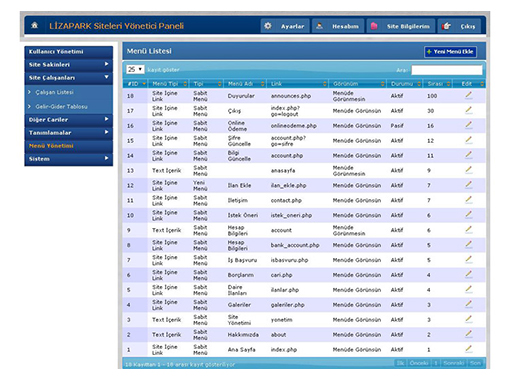Collapse the Site Çalışanları sidebar section
Viewport: 510px width, 380px height.
(x=69, y=77)
